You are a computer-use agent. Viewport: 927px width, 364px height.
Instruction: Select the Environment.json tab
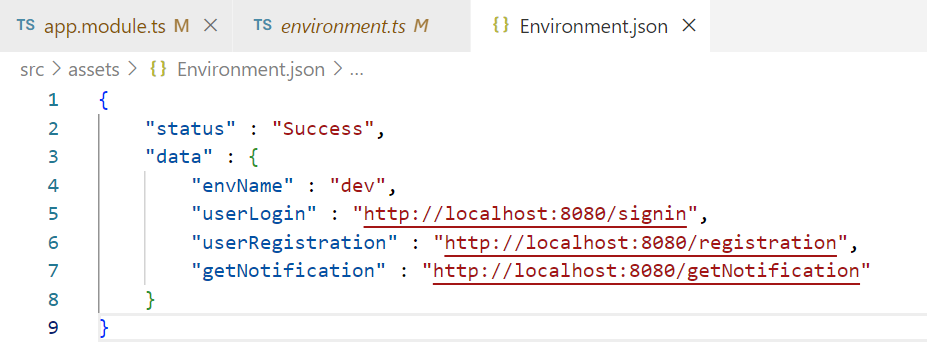590,26
